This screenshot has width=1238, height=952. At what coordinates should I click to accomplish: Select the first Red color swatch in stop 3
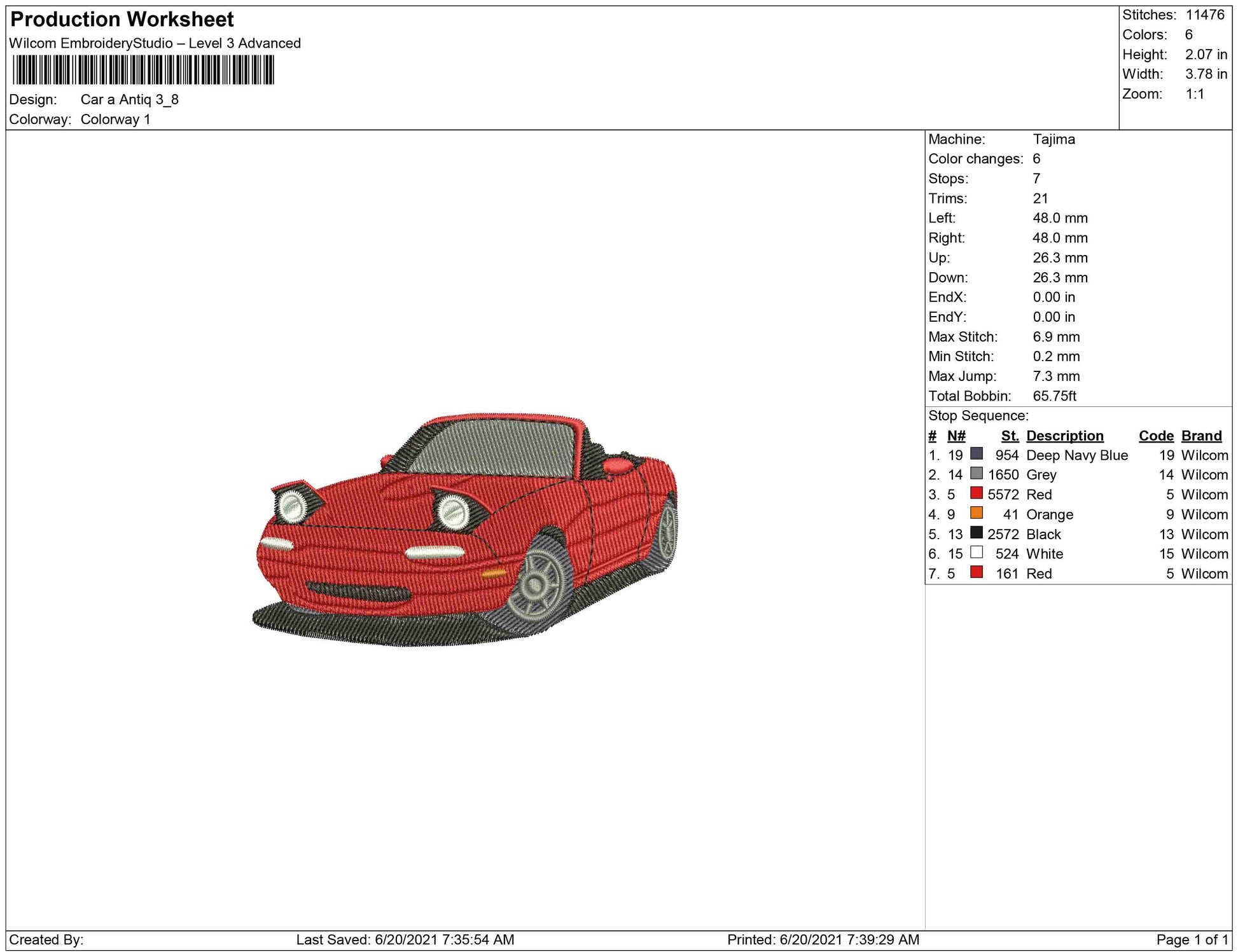point(976,493)
